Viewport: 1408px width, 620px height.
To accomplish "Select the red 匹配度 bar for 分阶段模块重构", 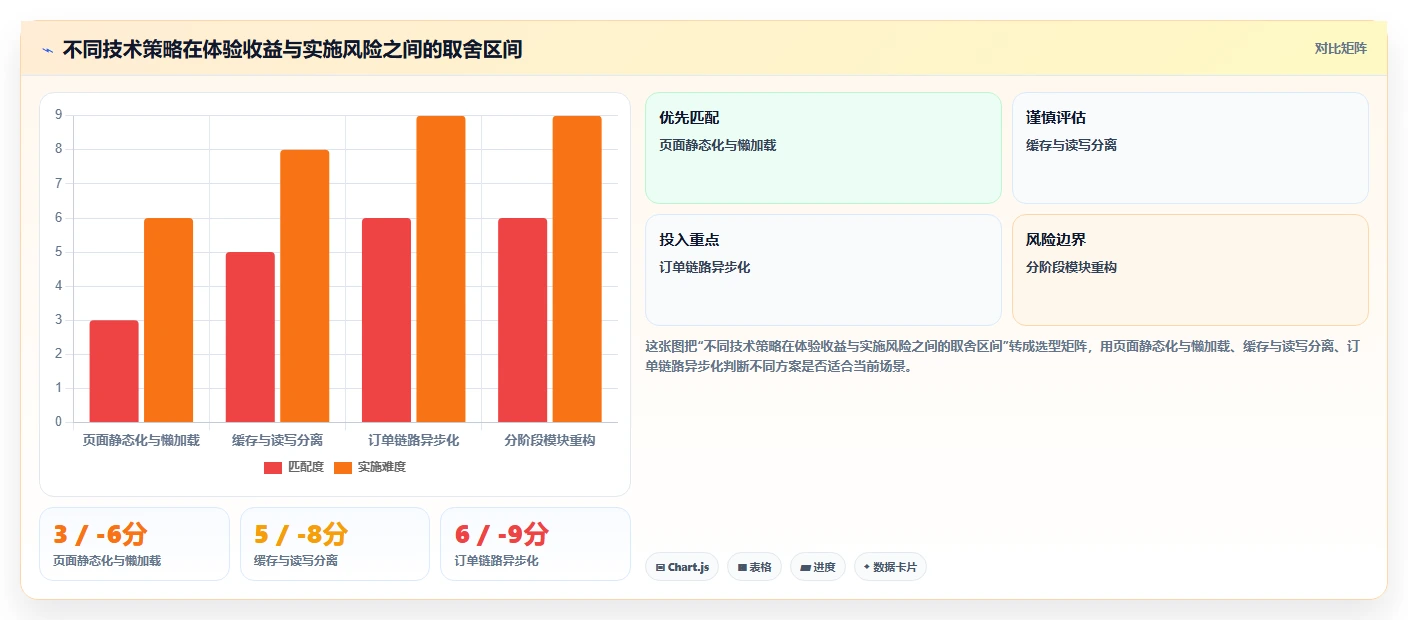I will click(x=522, y=320).
